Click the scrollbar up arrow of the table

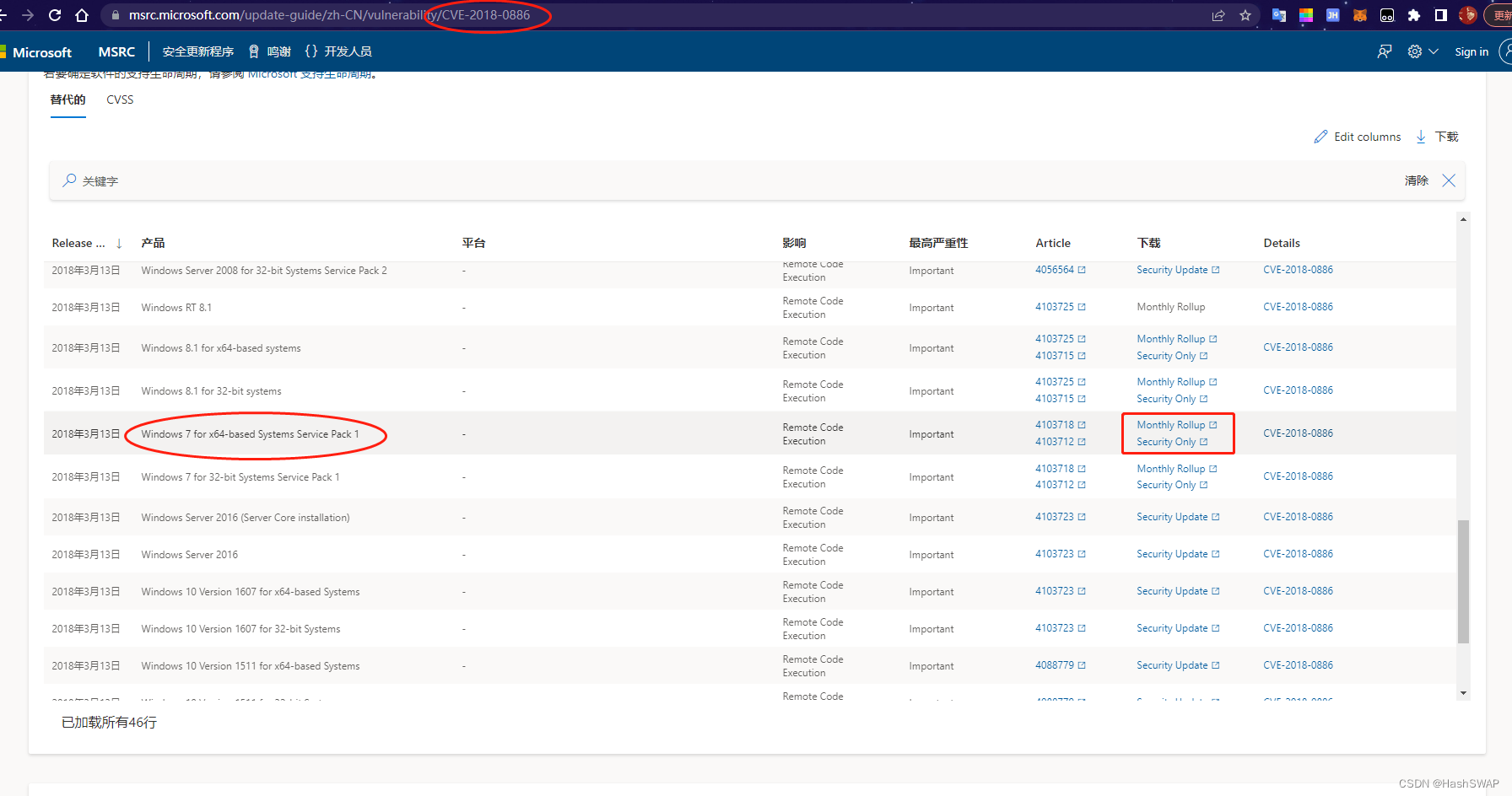[1463, 219]
